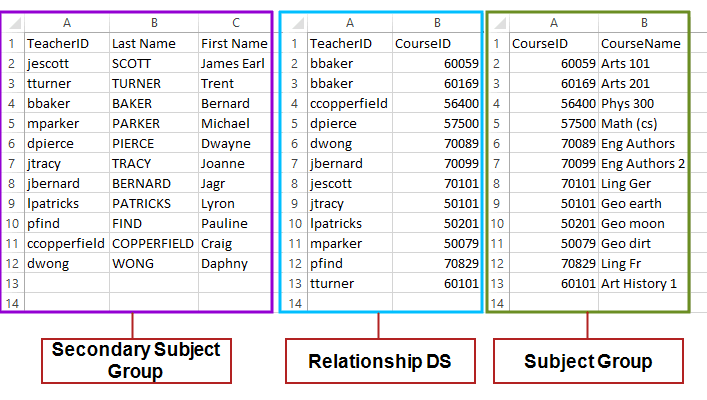
Task: Select the 'TRACY' cell
Action: (154, 163)
